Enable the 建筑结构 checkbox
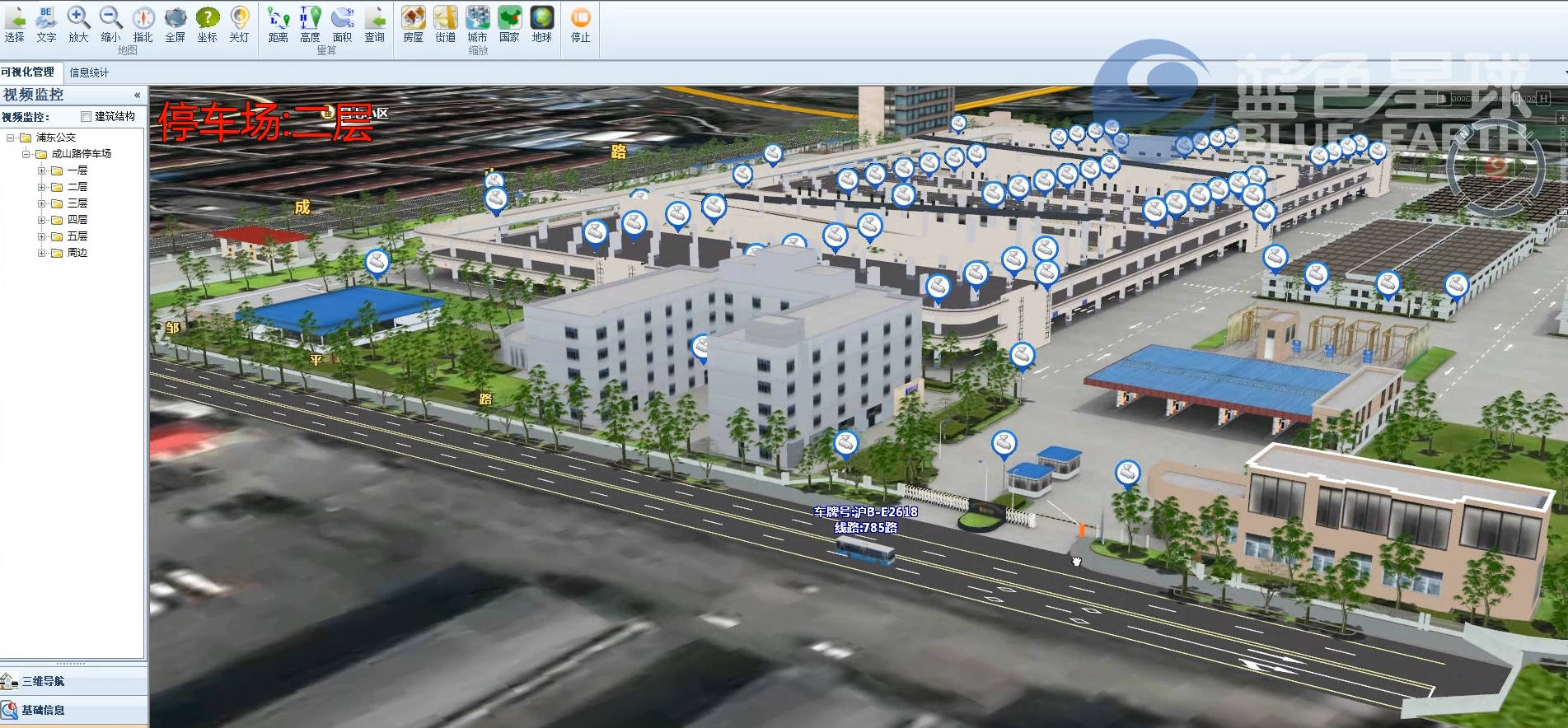The image size is (1568, 728). click(86, 117)
